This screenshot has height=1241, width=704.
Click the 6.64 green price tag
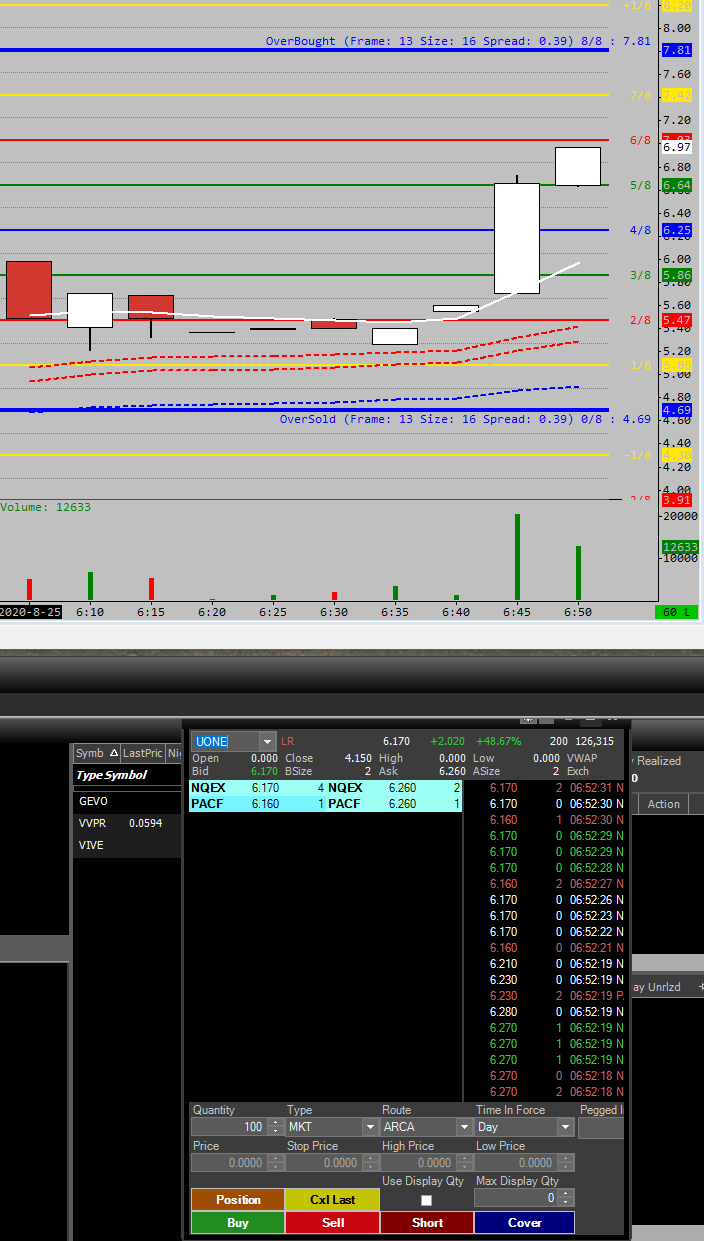(677, 185)
